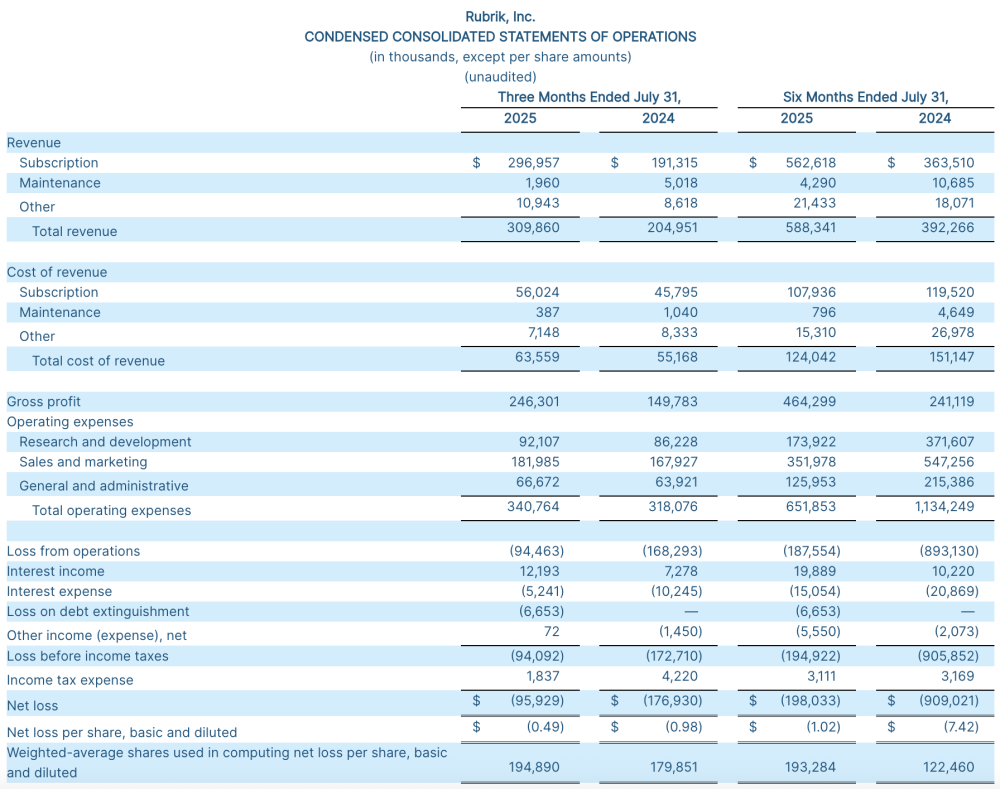Select total cost of revenue 63,559

pos(538,357)
